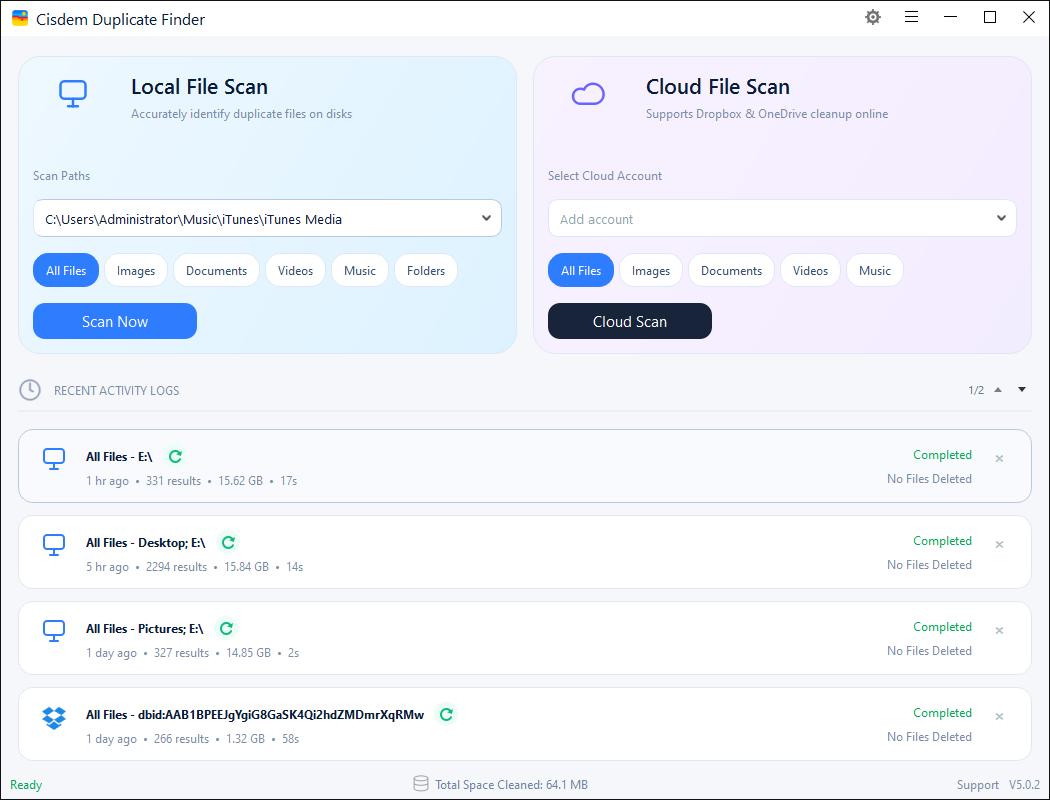Select Music filter under Local File Scan
Image resolution: width=1050 pixels, height=800 pixels.
point(360,270)
